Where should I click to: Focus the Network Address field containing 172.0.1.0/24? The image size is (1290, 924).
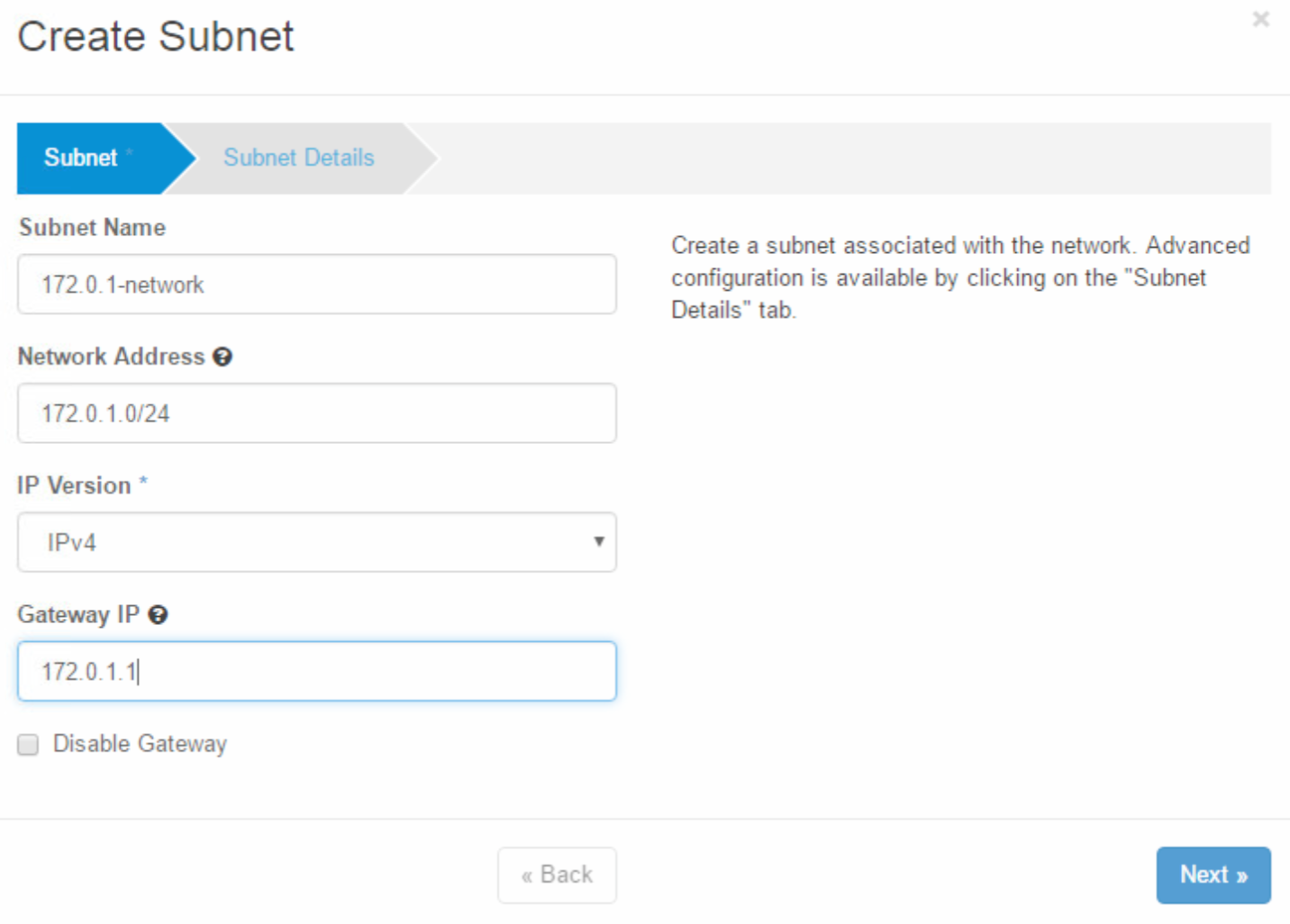(316, 413)
